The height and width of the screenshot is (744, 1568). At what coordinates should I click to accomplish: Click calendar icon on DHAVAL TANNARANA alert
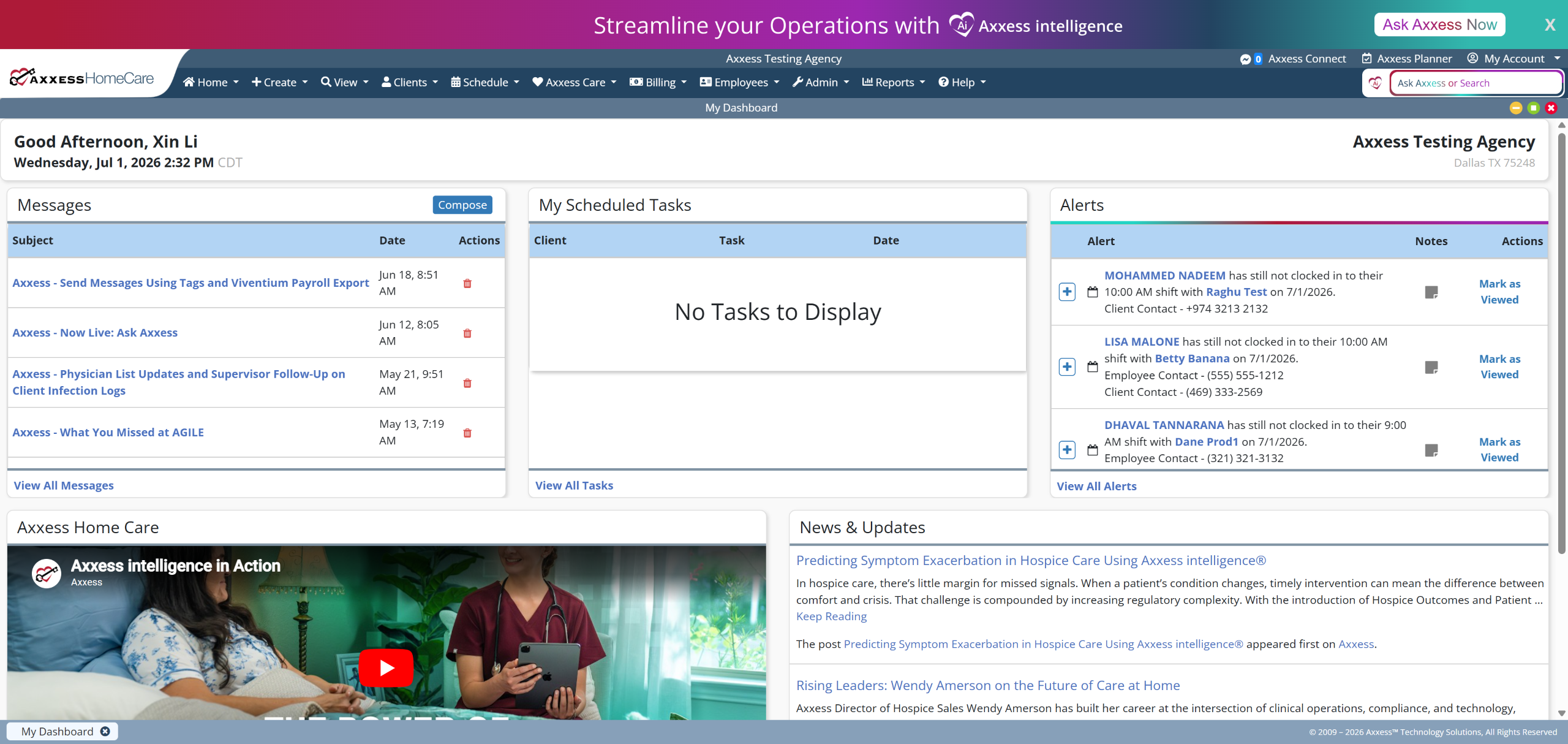click(x=1093, y=450)
